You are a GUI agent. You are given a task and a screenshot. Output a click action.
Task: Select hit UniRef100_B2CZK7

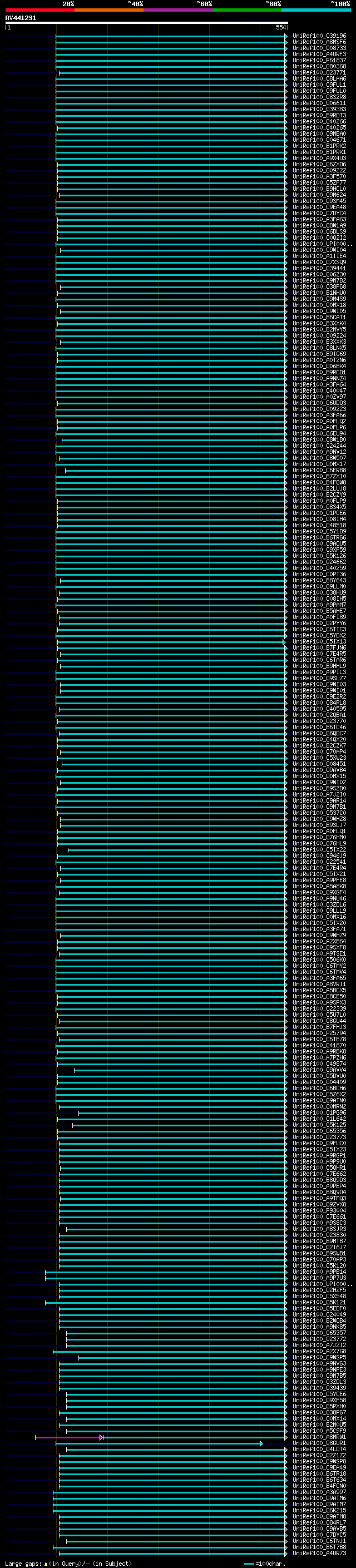coord(319,746)
